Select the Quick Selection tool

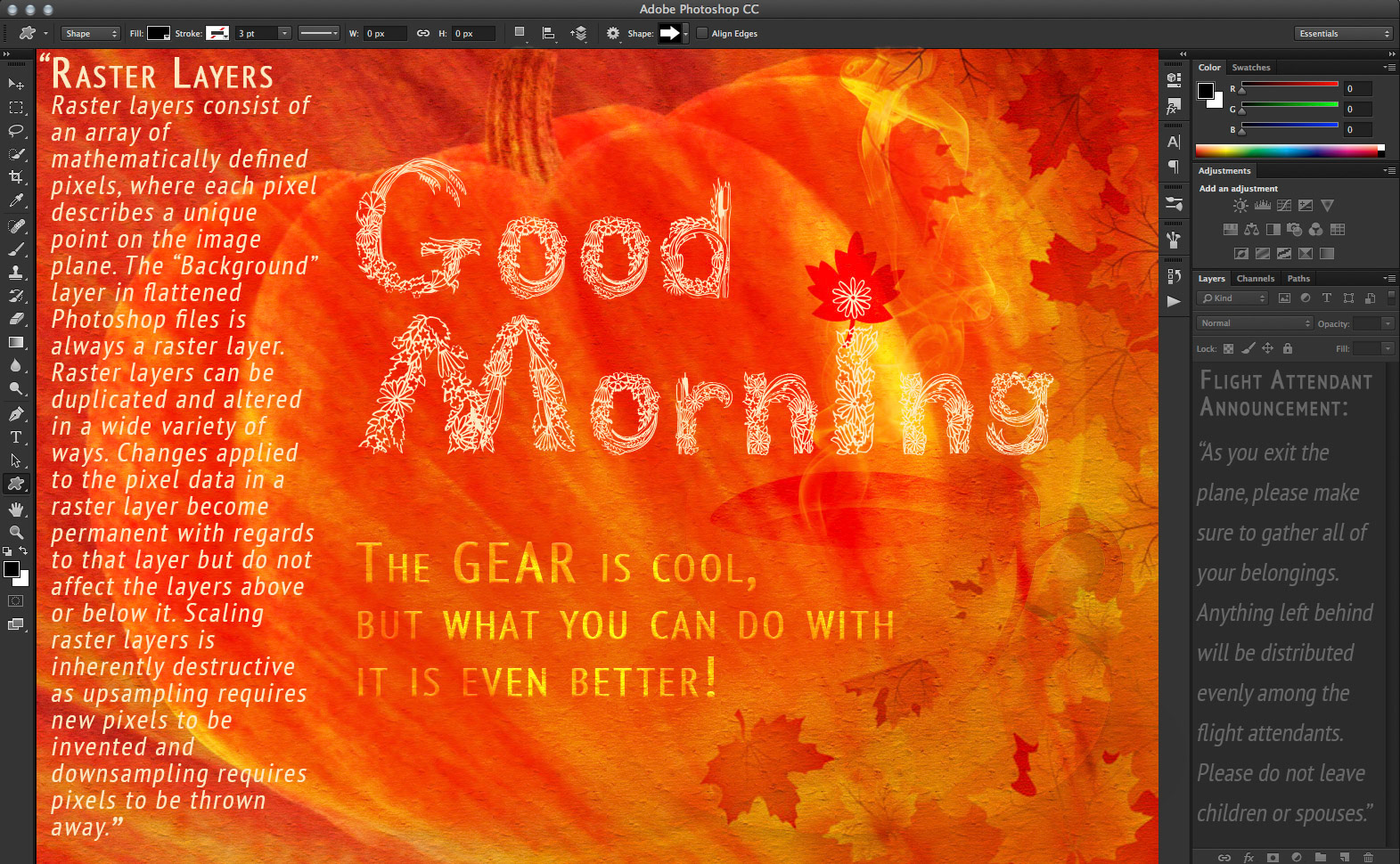click(x=16, y=154)
